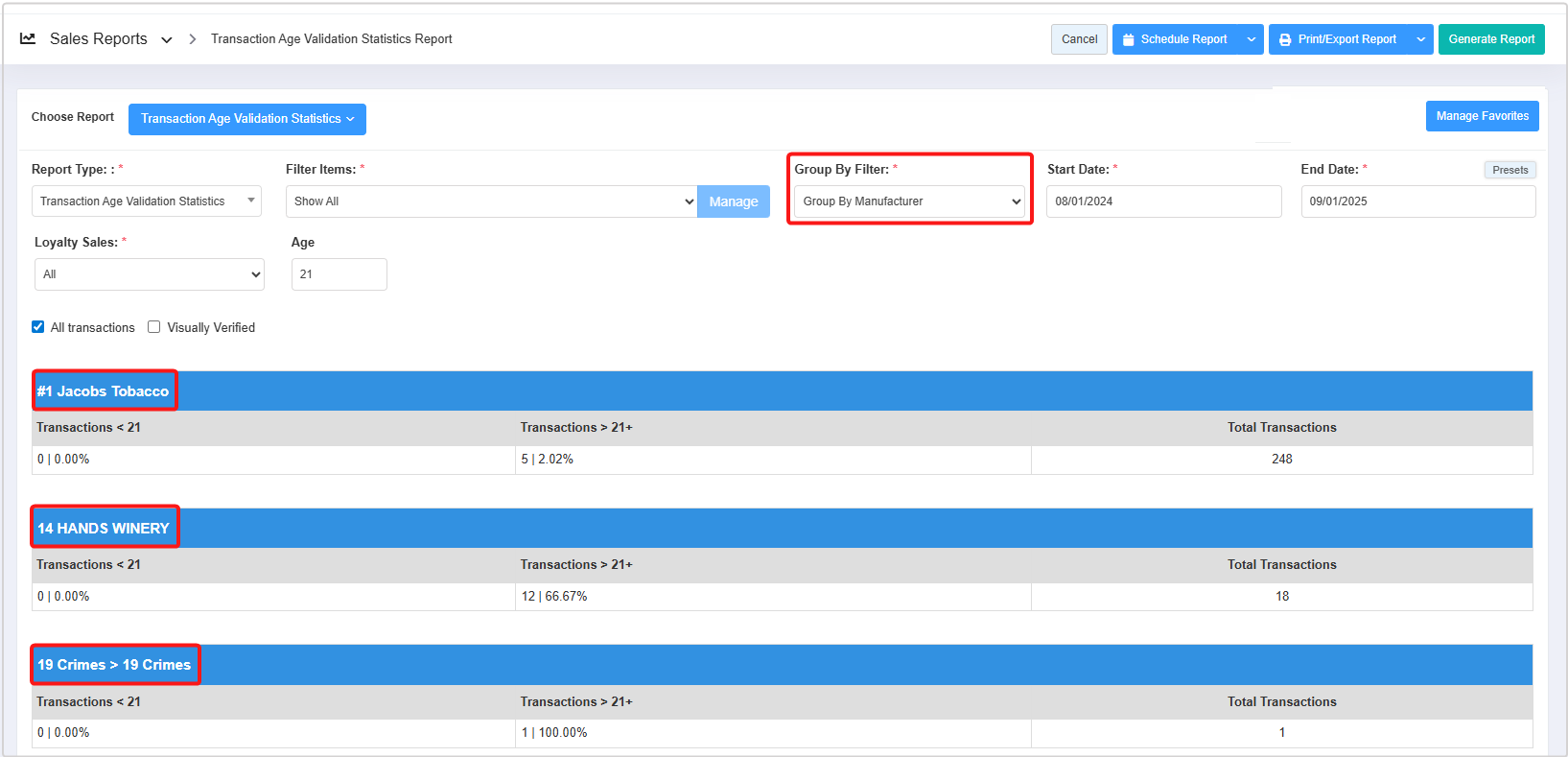
Task: Click the Generate Report button
Action: click(x=1490, y=39)
